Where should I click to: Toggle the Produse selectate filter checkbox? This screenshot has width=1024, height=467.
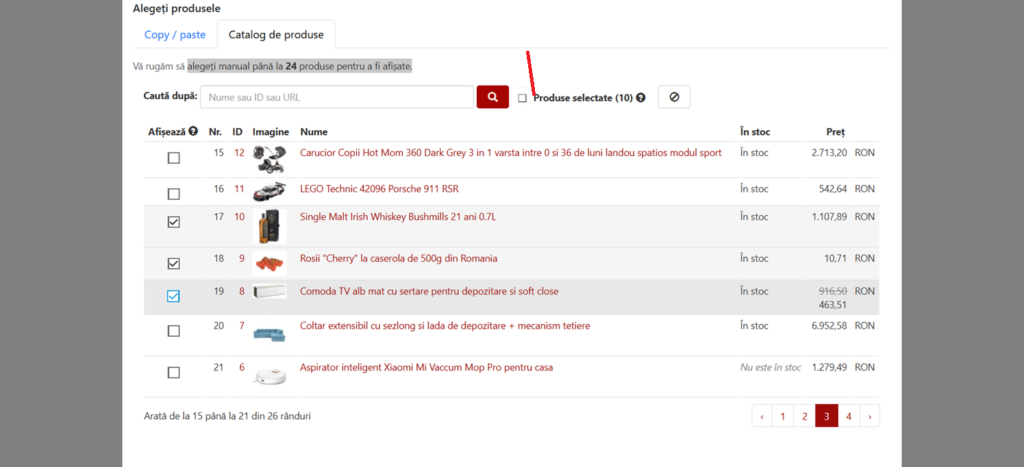coord(522,98)
